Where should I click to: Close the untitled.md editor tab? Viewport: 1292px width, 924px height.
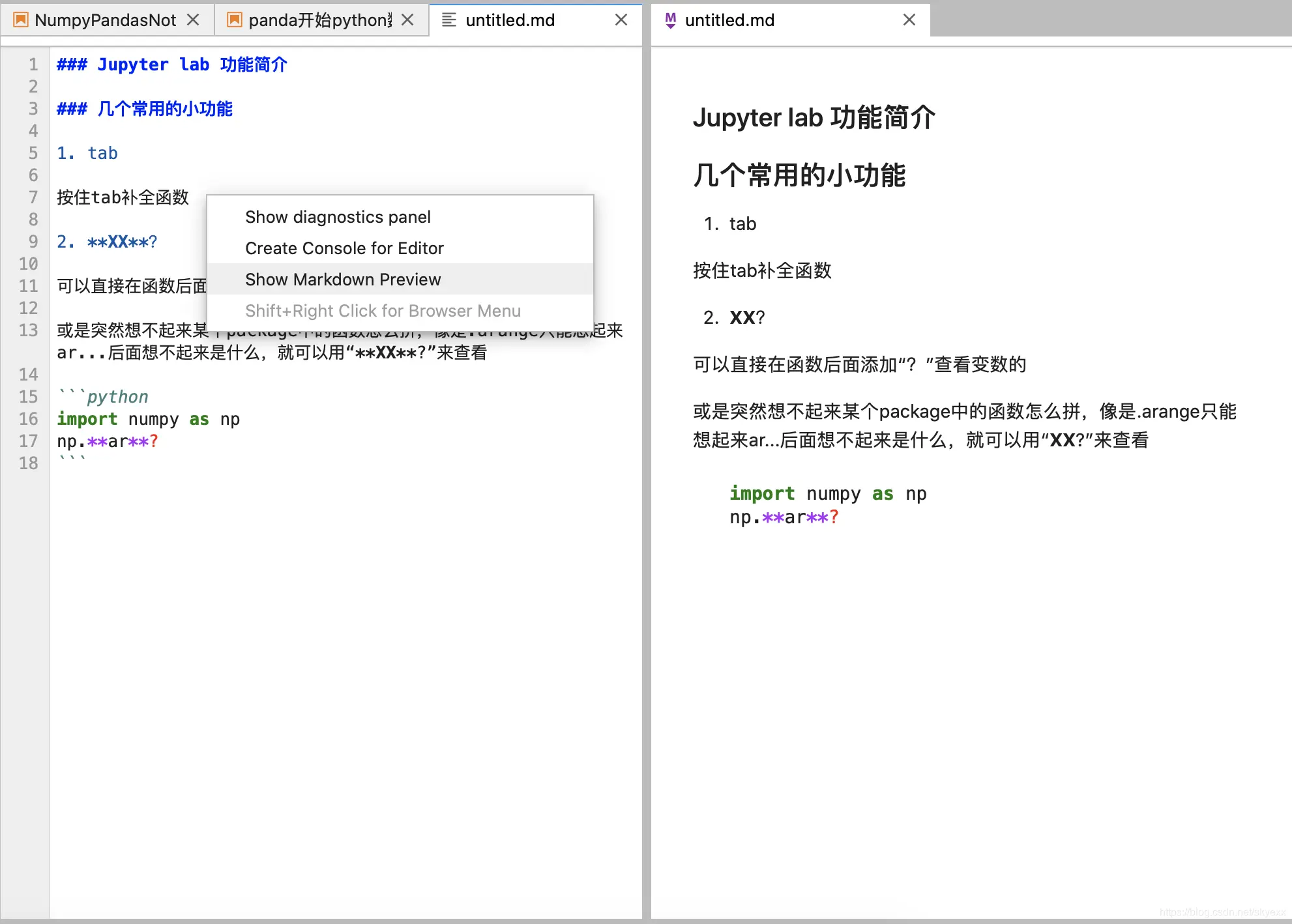tap(621, 20)
